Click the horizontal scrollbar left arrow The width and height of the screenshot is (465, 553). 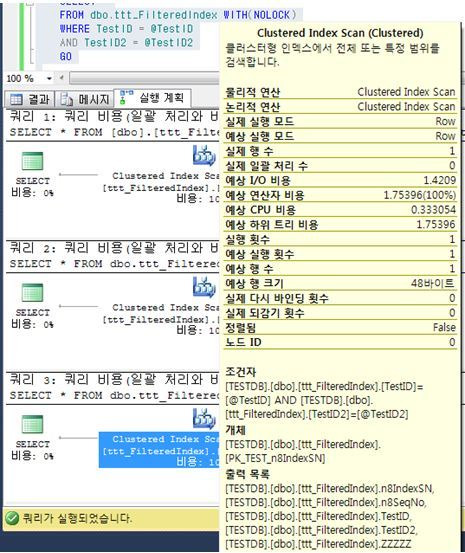click(x=62, y=78)
